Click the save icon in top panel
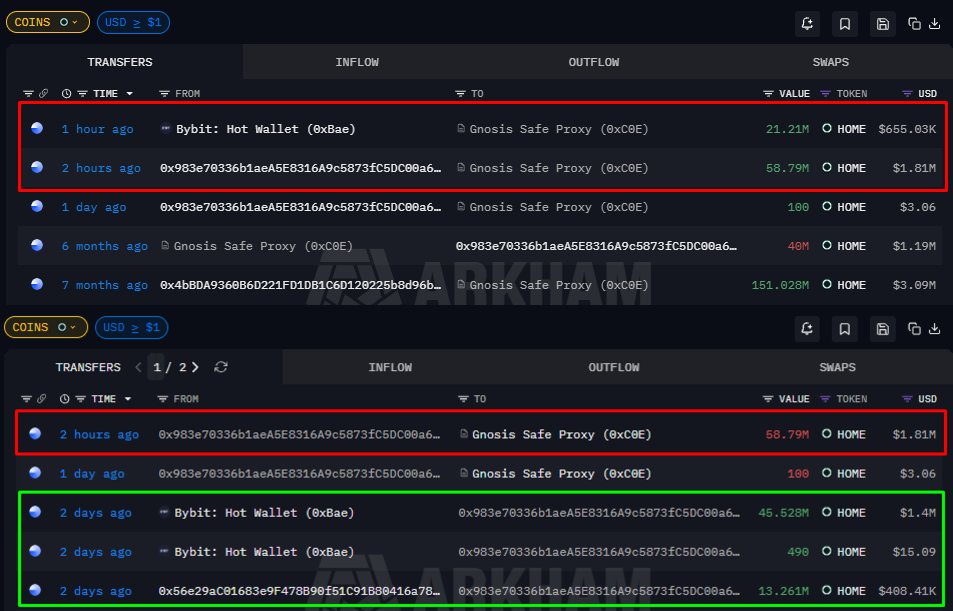 [x=881, y=23]
